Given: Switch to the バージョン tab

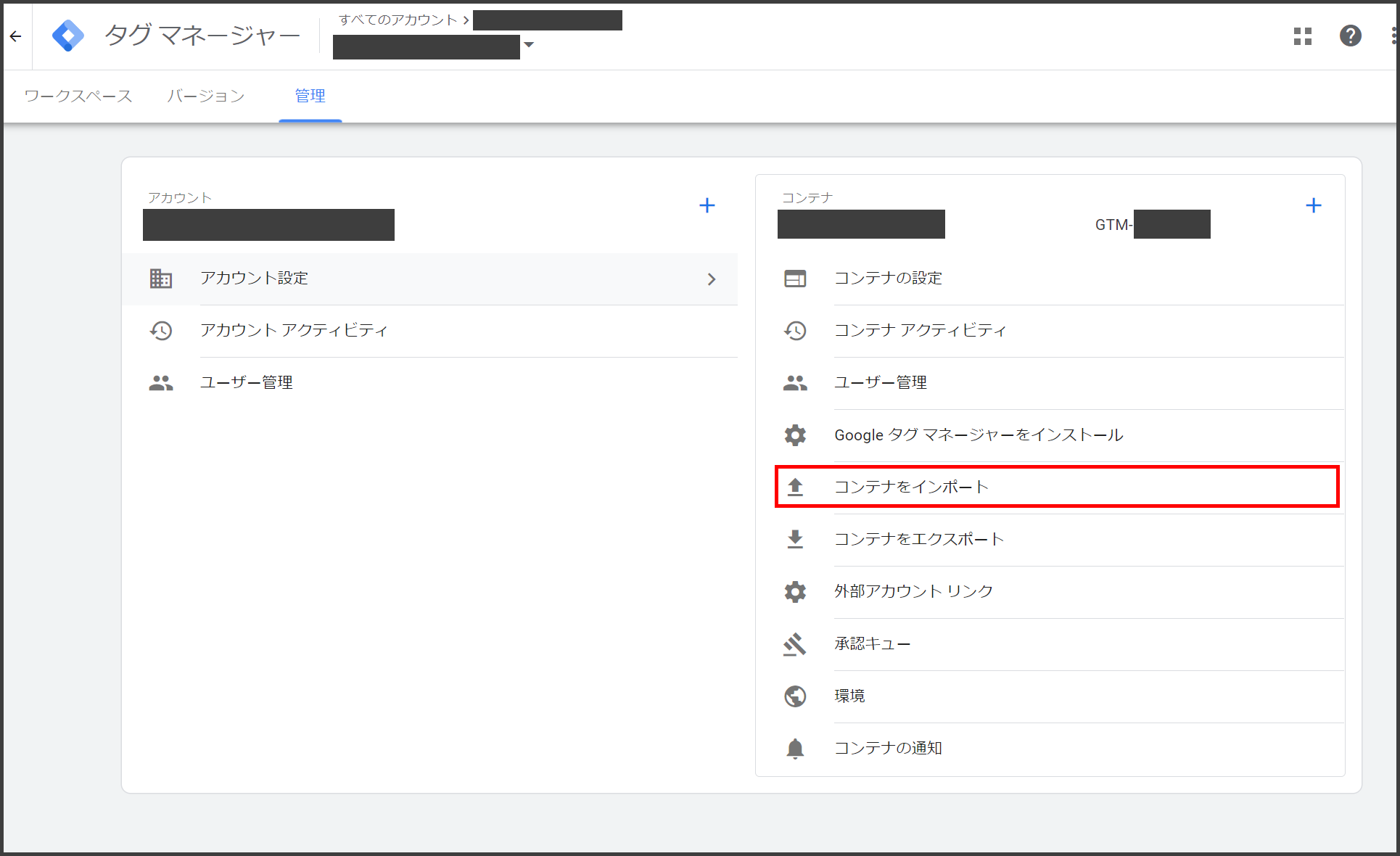Looking at the screenshot, I should [206, 96].
